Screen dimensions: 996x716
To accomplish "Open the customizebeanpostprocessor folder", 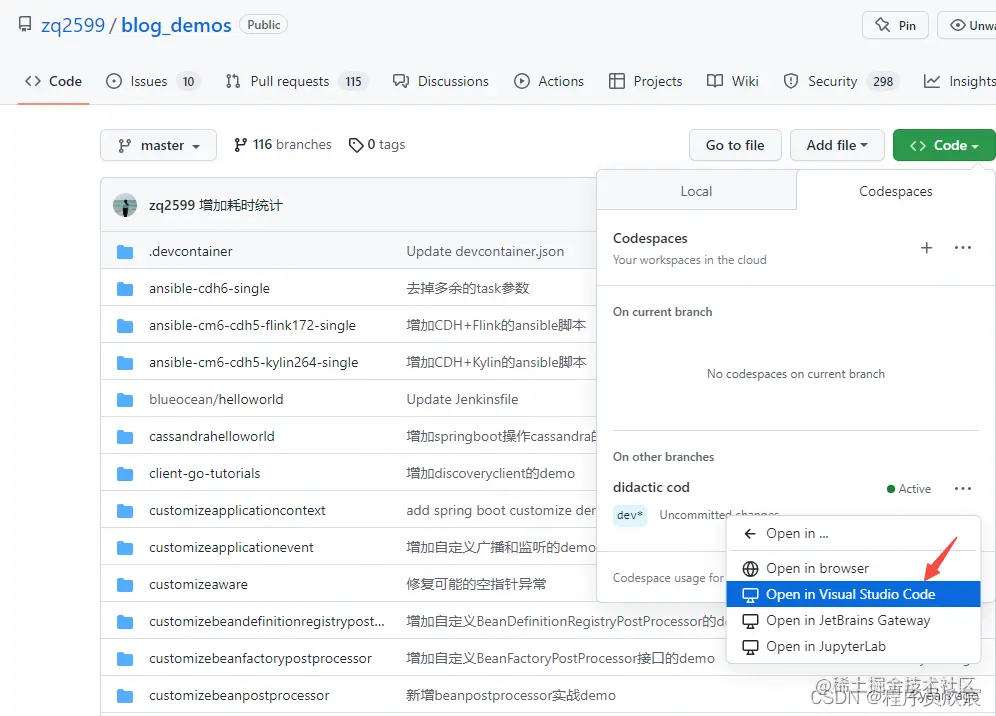I will pyautogui.click(x=239, y=696).
